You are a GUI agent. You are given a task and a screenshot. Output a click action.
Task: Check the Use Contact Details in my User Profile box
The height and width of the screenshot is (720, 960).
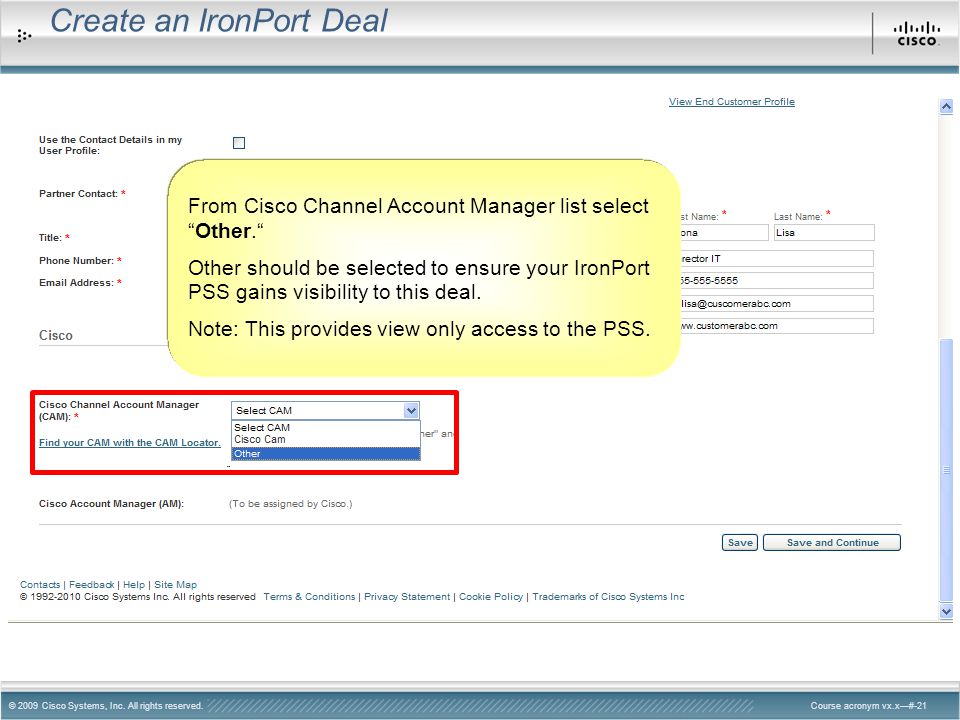pos(239,143)
